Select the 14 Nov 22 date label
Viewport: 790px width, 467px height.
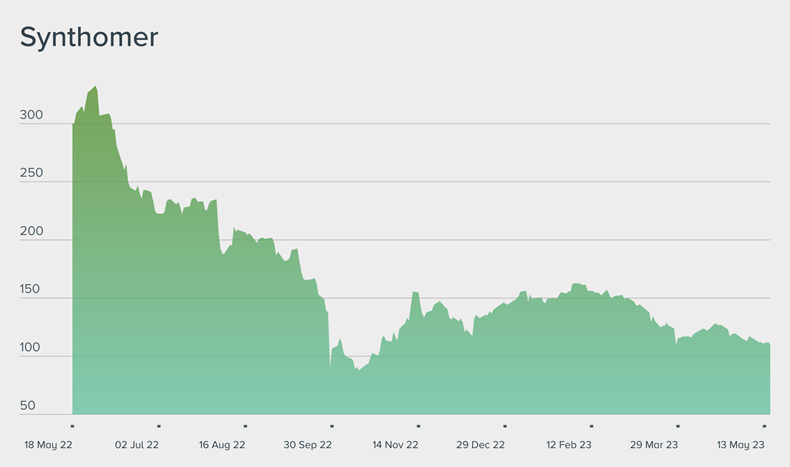tap(395, 444)
